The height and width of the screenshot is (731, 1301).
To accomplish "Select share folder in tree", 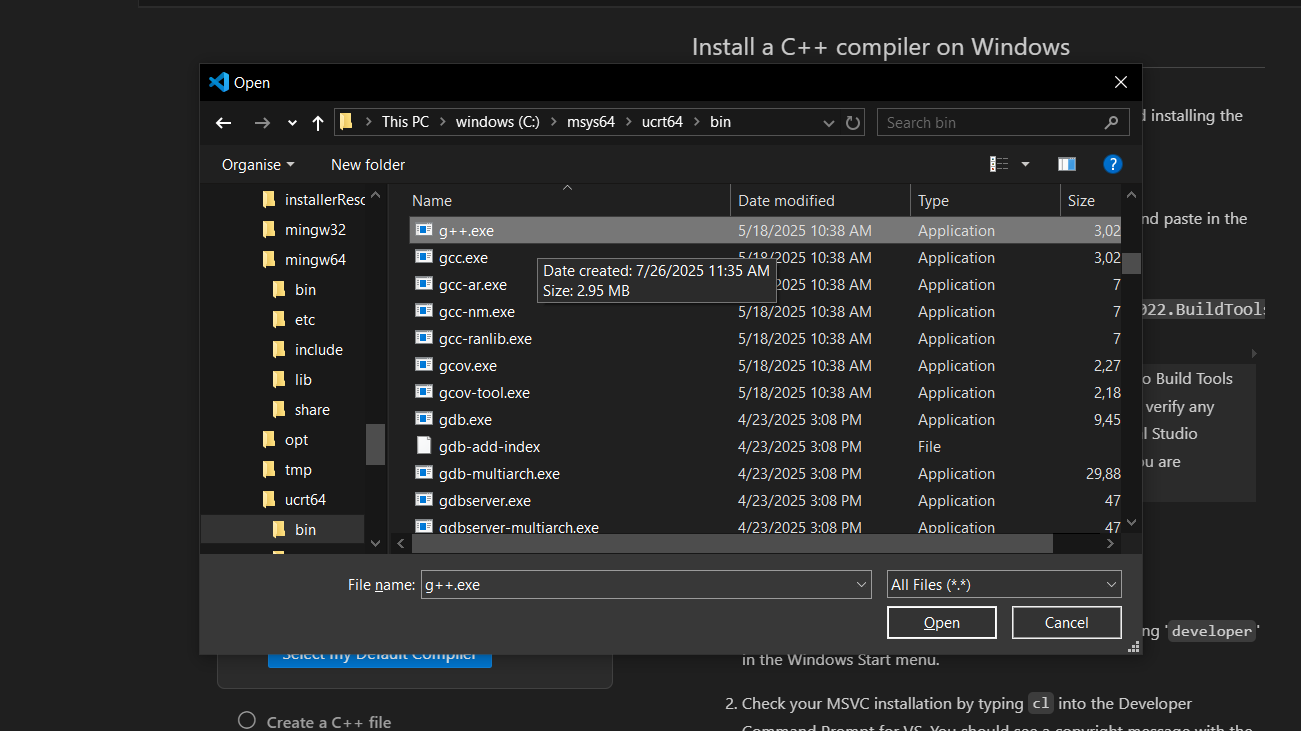I will (x=301, y=410).
